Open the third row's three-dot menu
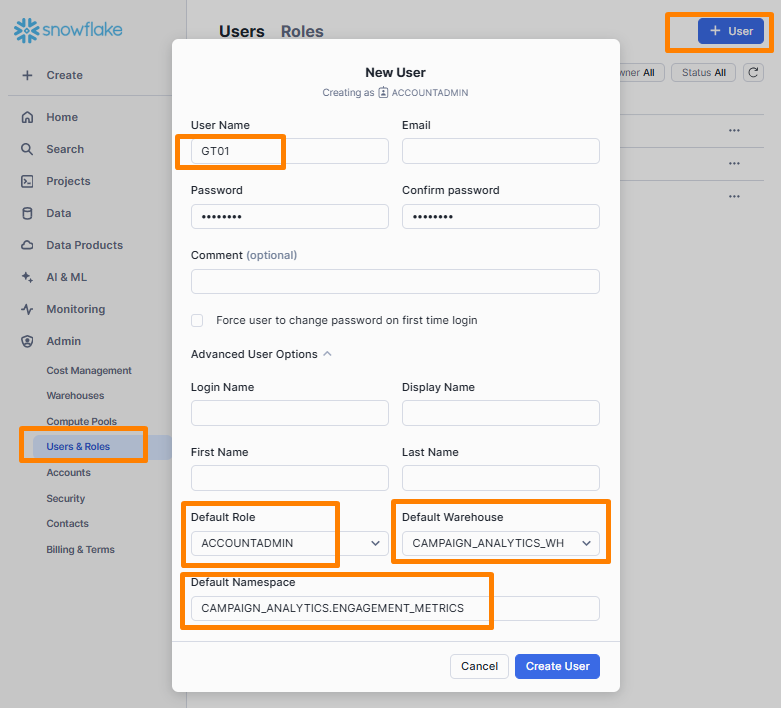This screenshot has height=708, width=781. [734, 196]
